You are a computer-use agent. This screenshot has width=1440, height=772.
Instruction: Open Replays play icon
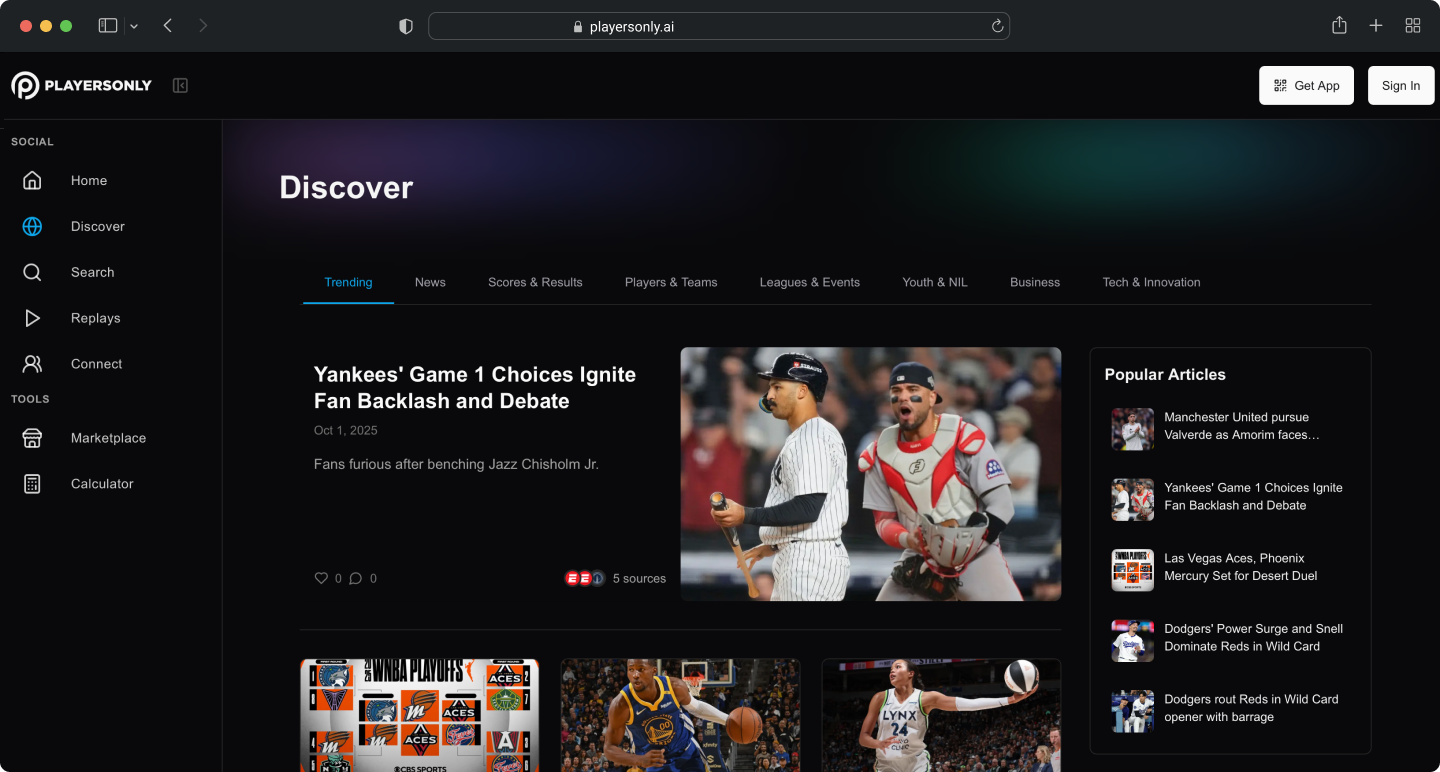[x=32, y=319]
